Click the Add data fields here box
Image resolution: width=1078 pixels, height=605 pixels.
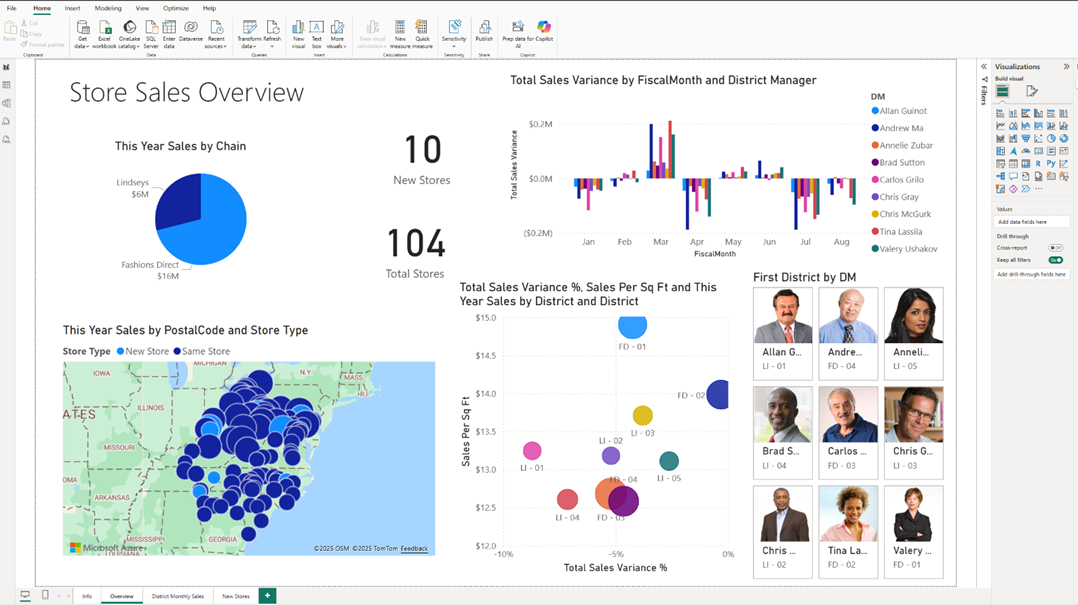point(1032,222)
